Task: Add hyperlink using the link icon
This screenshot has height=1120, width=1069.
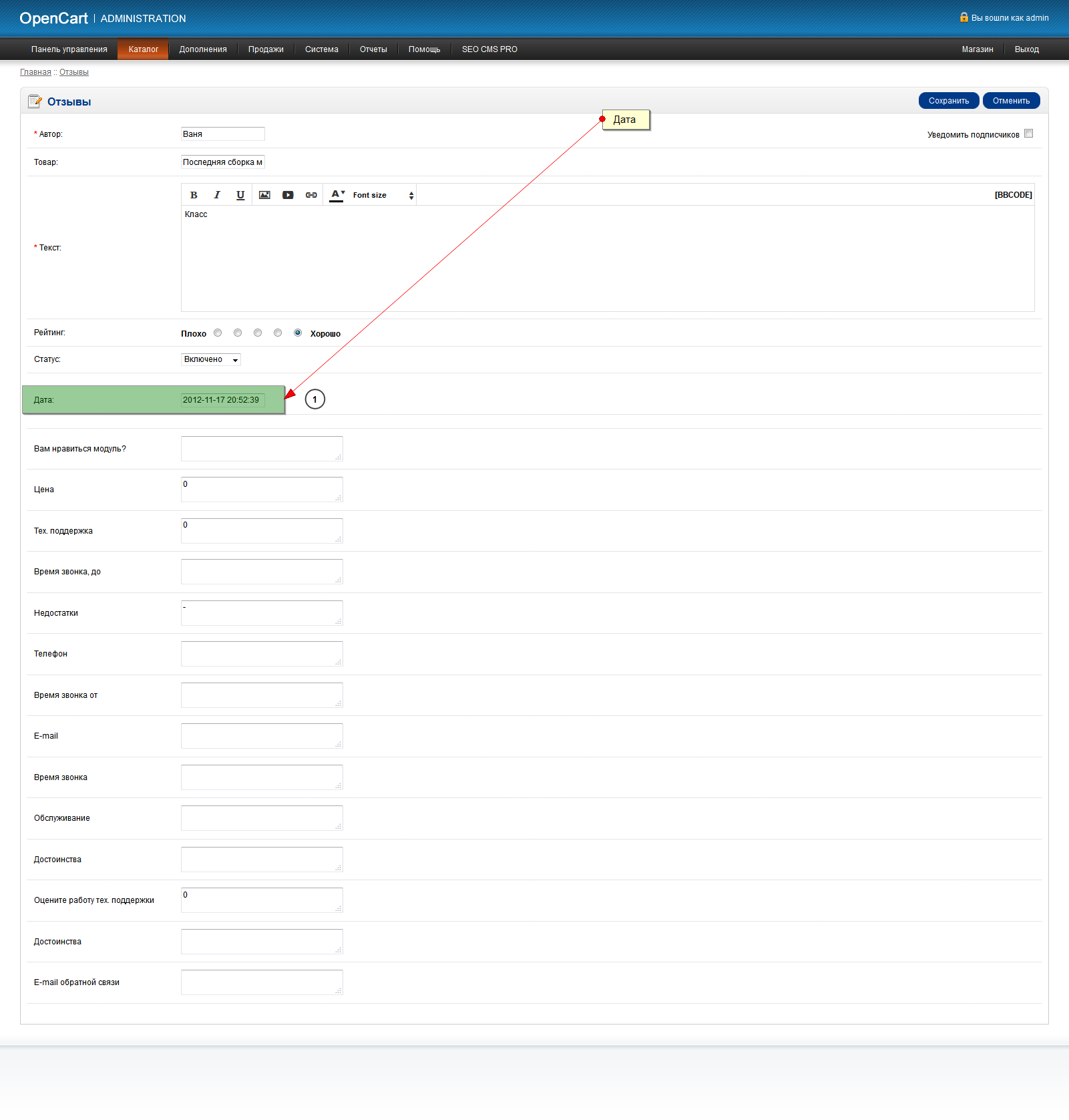Action: pos(311,195)
